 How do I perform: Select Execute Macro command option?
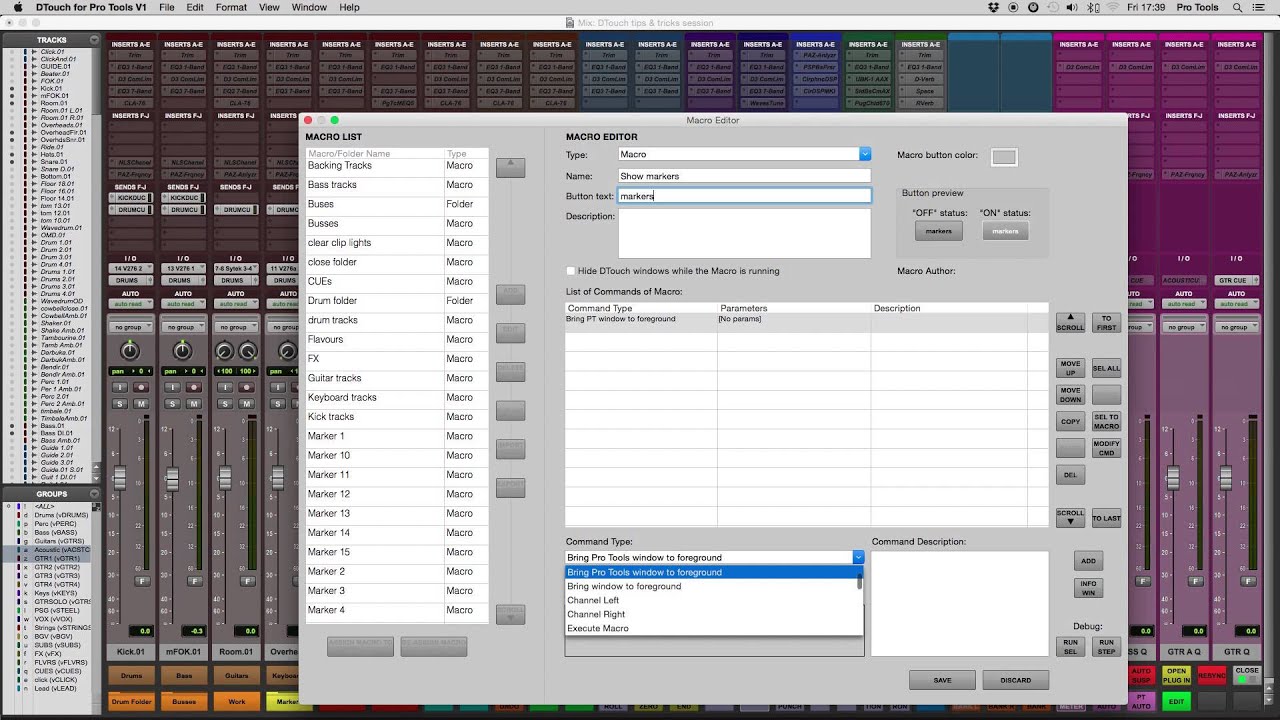[x=713, y=628]
